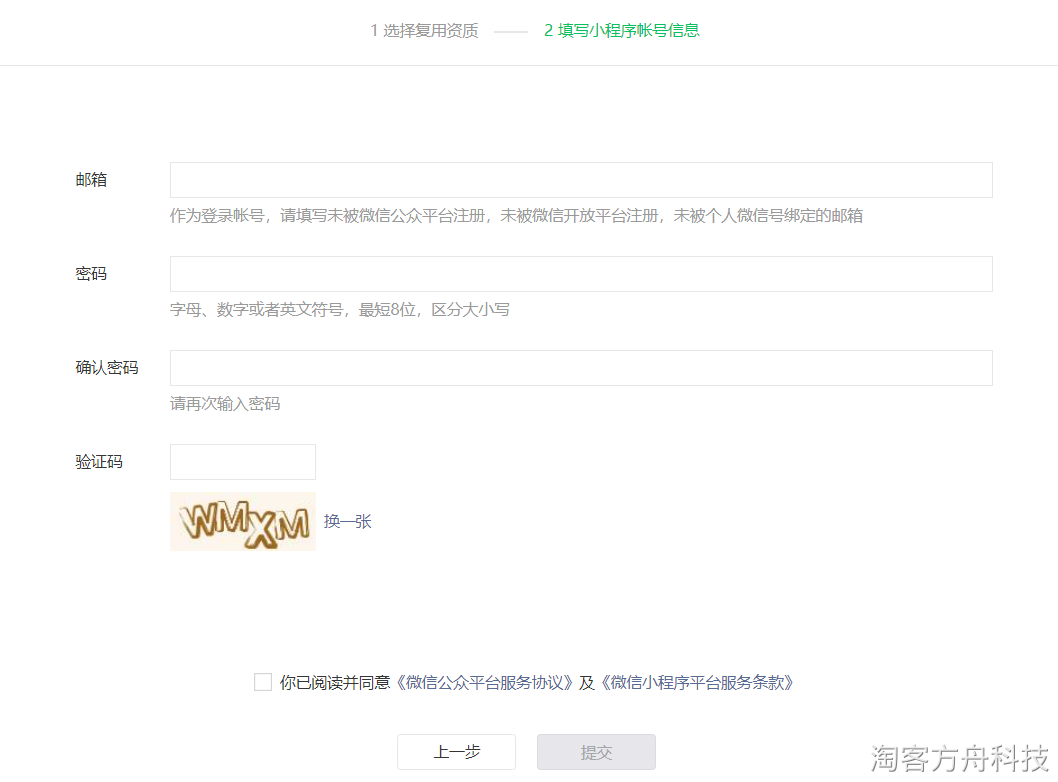Tick the 你已阅读并同意 agreement checkbox
This screenshot has height=782, width=1058.
coord(263,682)
